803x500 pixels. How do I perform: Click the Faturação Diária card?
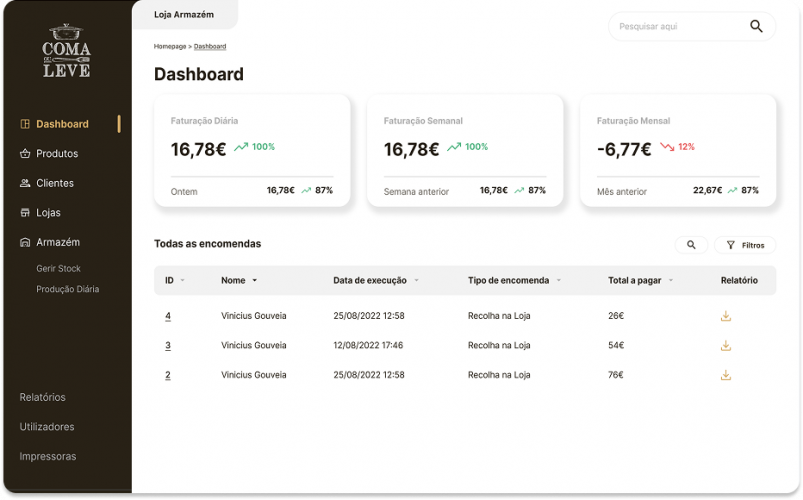click(x=252, y=151)
